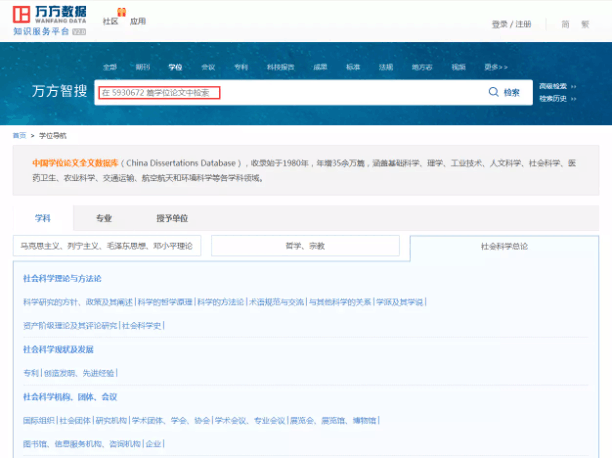Select the 学位 search category
This screenshot has height=458, width=612.
[x=175, y=67]
